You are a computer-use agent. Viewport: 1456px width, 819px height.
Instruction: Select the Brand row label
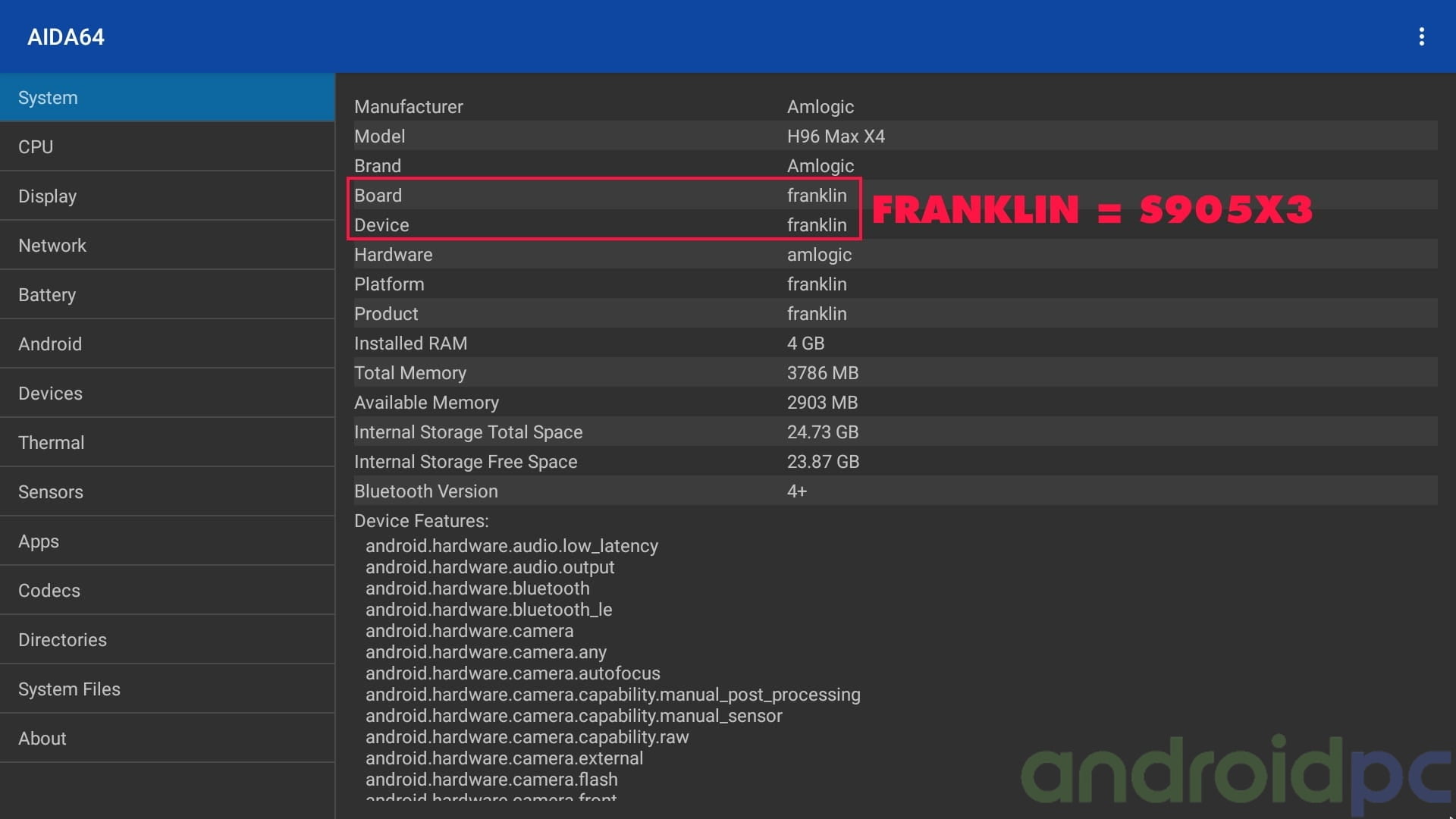(x=378, y=166)
